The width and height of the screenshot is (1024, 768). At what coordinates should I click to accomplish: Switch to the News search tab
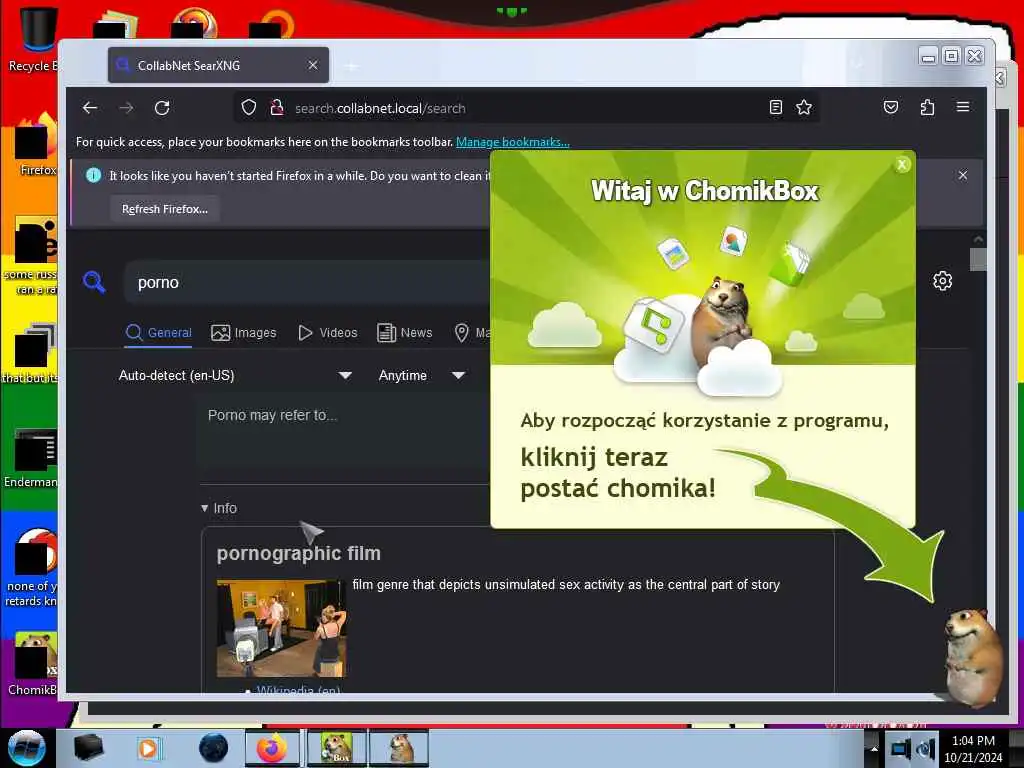(x=405, y=332)
